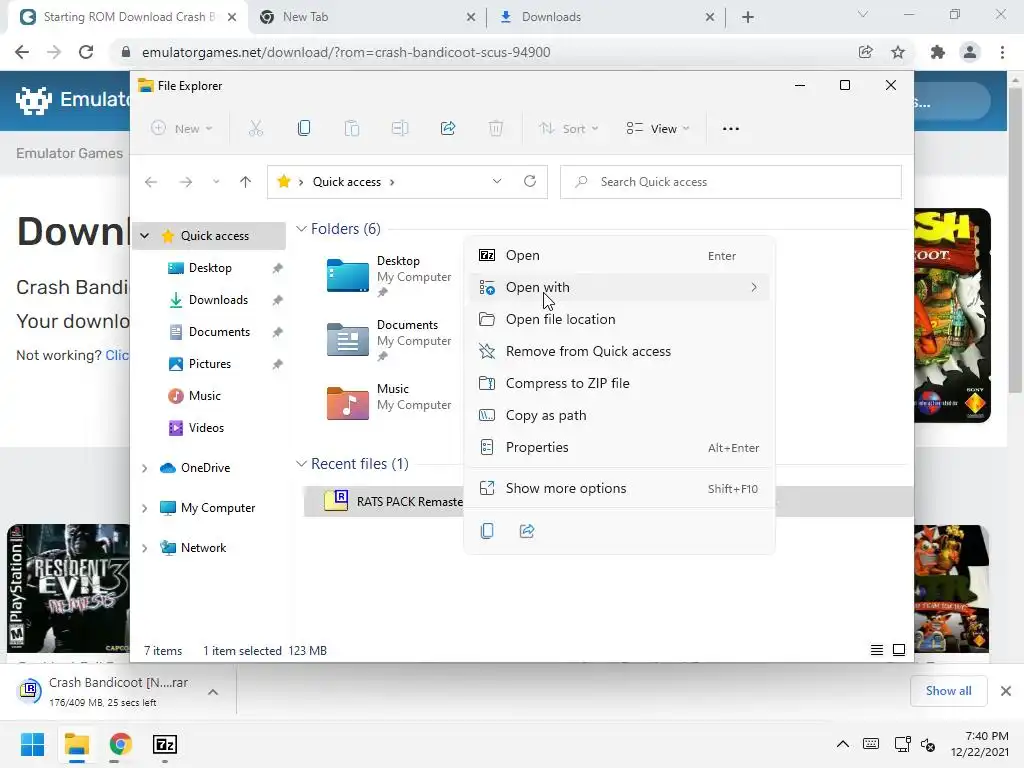The width and height of the screenshot is (1024, 768).
Task: Open recent locations dropdown chevron
Action: pyautogui.click(x=216, y=182)
